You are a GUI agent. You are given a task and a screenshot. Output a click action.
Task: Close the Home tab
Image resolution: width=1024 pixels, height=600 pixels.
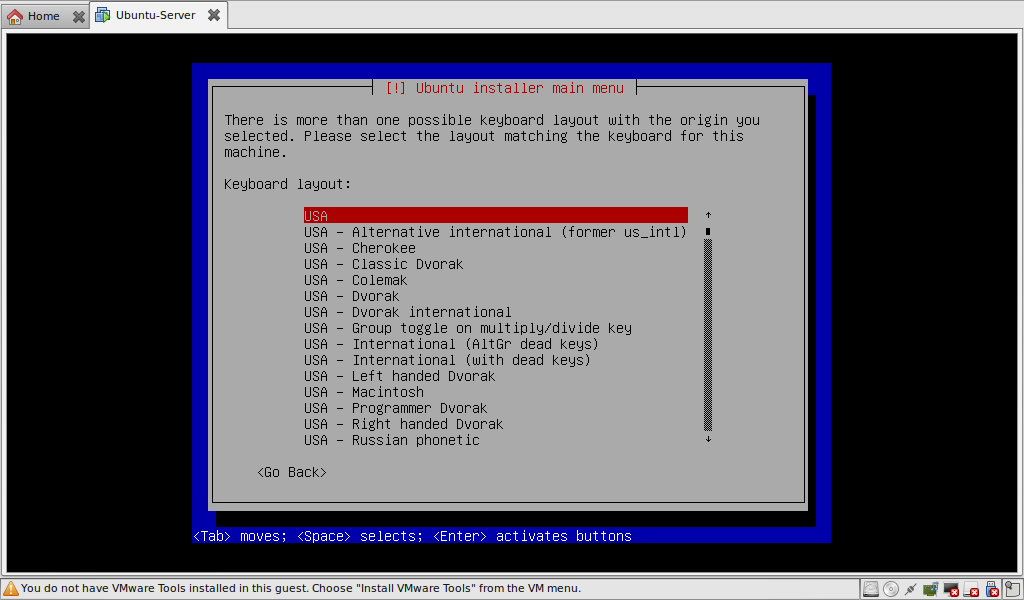click(78, 16)
